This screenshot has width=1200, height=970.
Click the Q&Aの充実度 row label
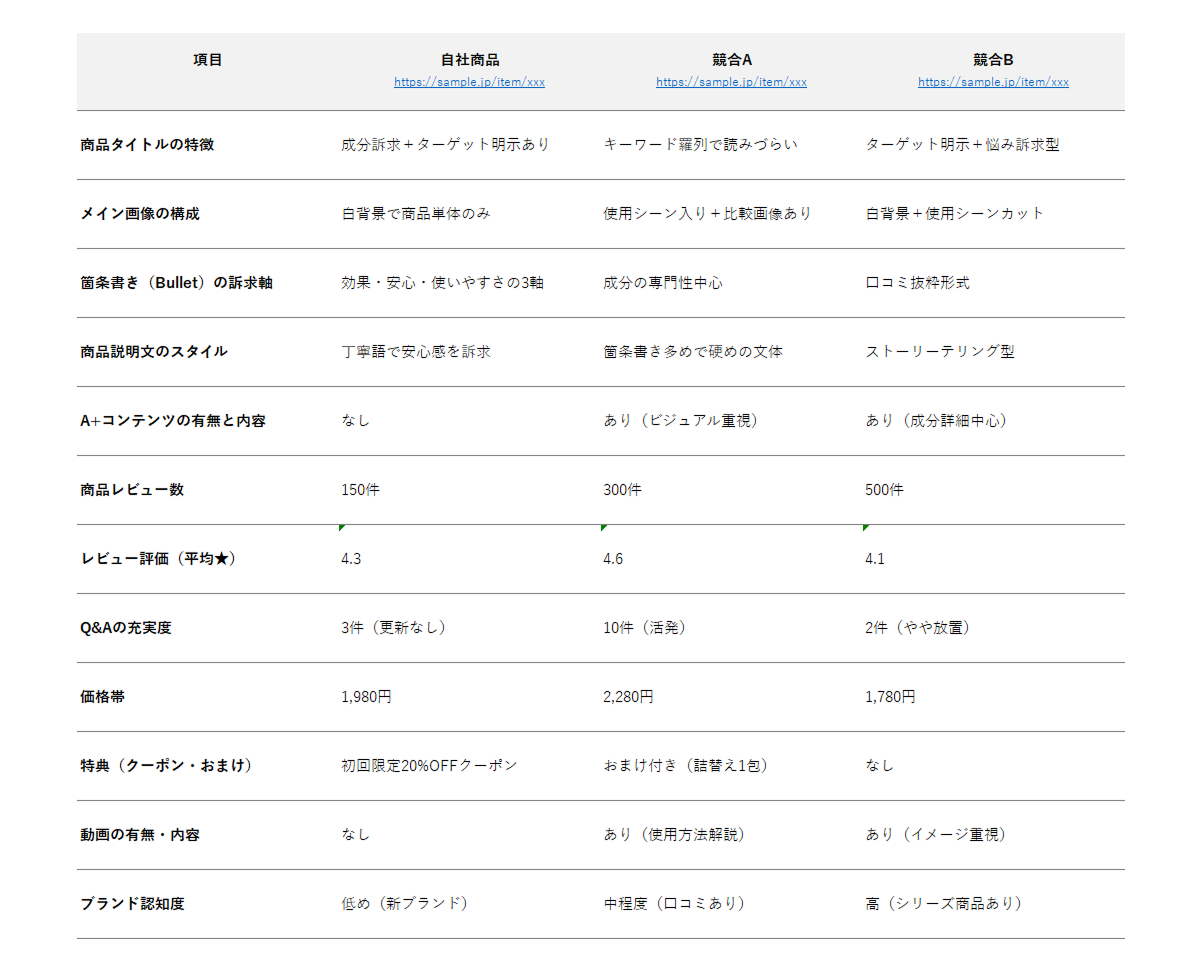[126, 628]
